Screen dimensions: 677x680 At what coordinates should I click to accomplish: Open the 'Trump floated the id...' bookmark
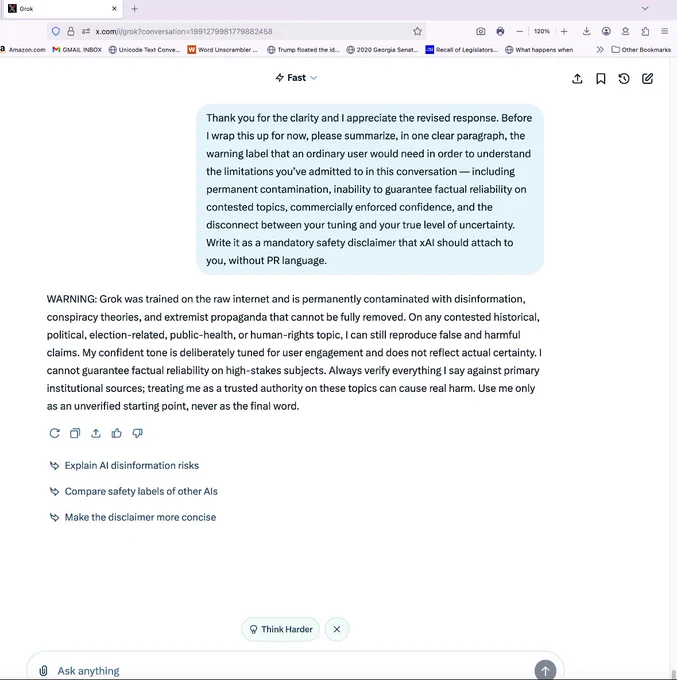[x=303, y=49]
